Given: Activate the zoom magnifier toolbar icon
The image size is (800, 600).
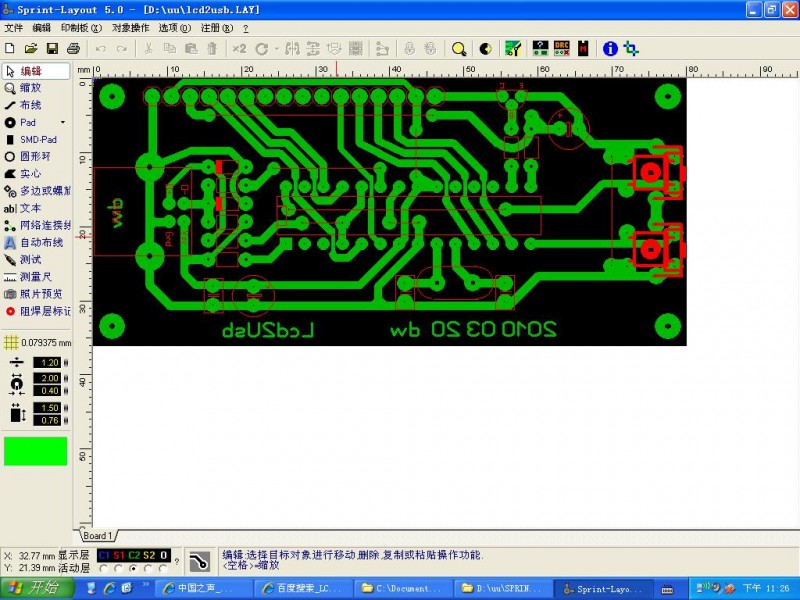Looking at the screenshot, I should pyautogui.click(x=459, y=47).
